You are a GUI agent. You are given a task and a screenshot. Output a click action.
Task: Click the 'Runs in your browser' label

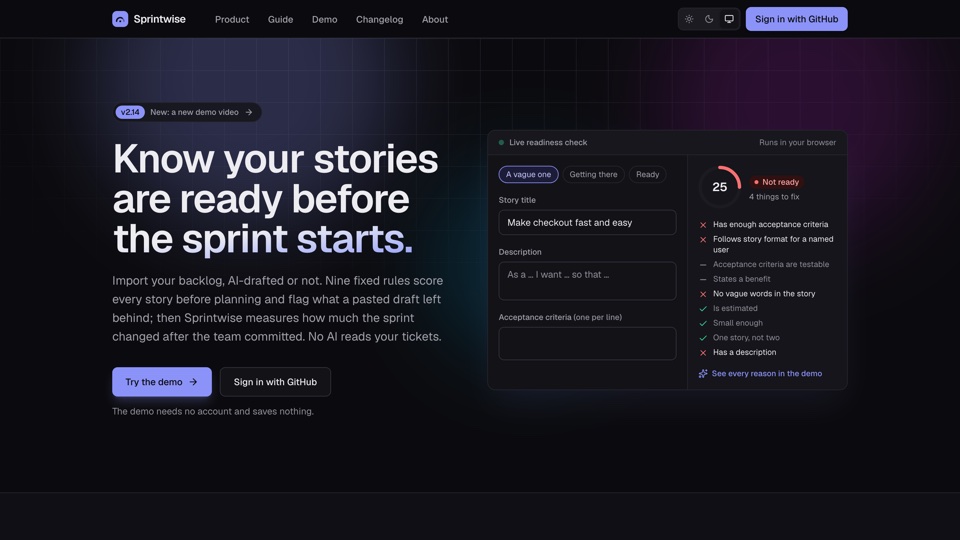(797, 143)
